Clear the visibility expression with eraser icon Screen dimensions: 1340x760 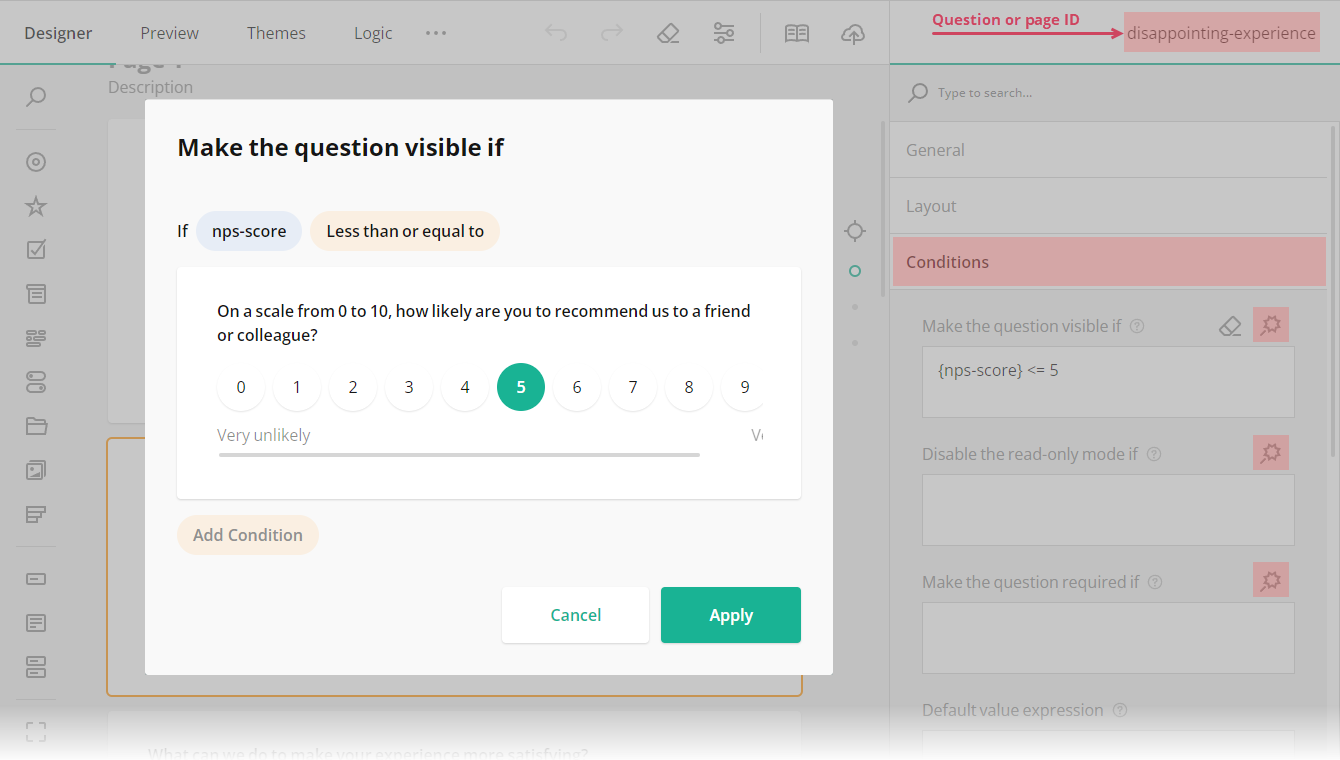[x=1230, y=324]
